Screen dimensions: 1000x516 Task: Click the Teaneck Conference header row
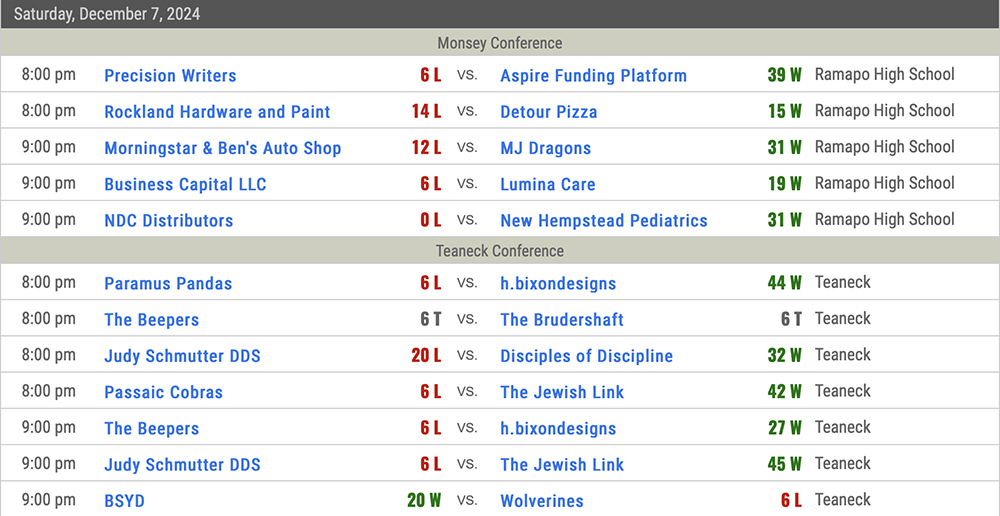coord(500,251)
